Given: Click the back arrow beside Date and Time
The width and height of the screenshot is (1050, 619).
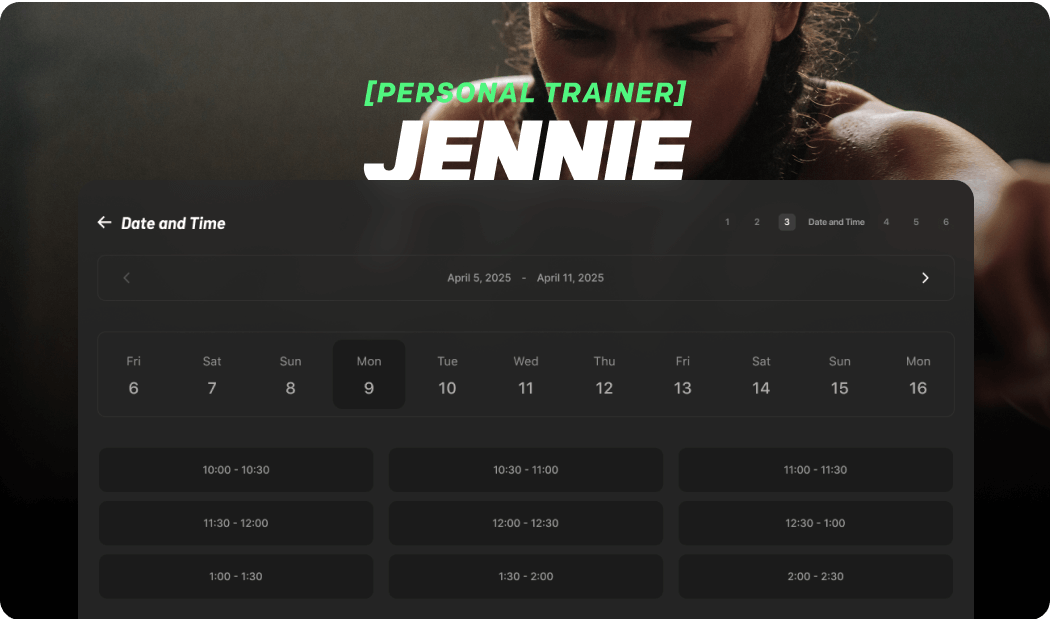Looking at the screenshot, I should (104, 223).
